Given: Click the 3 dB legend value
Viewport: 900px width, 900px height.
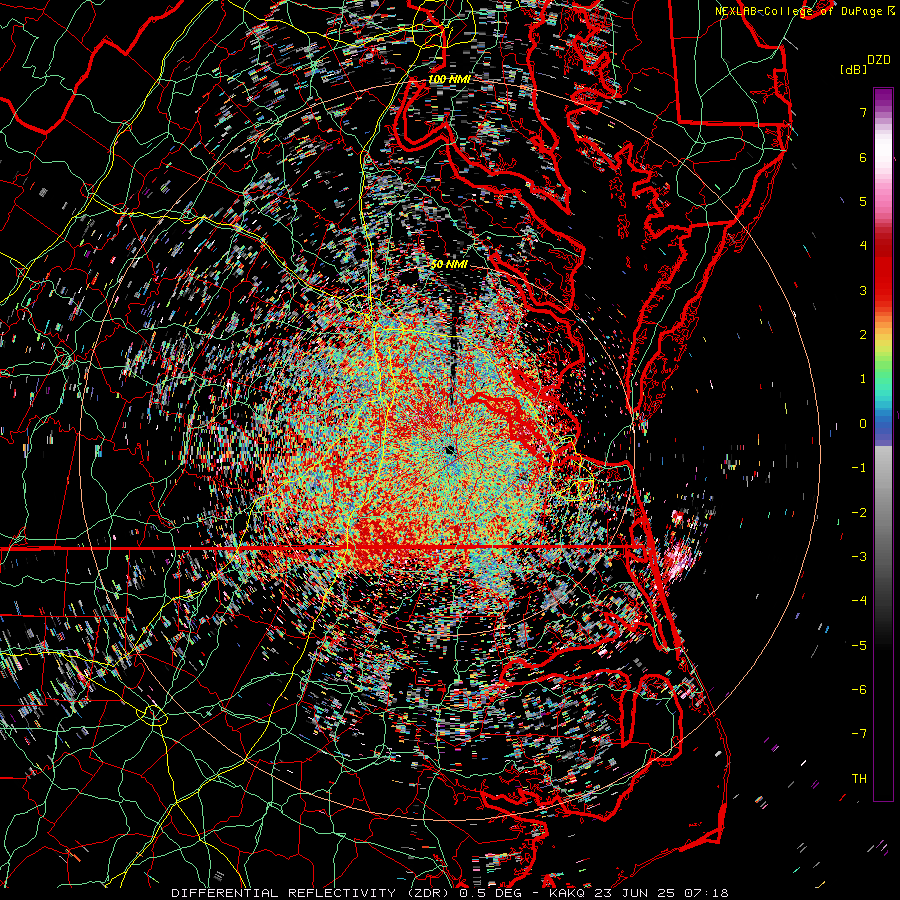Looking at the screenshot, I should click(x=863, y=290).
